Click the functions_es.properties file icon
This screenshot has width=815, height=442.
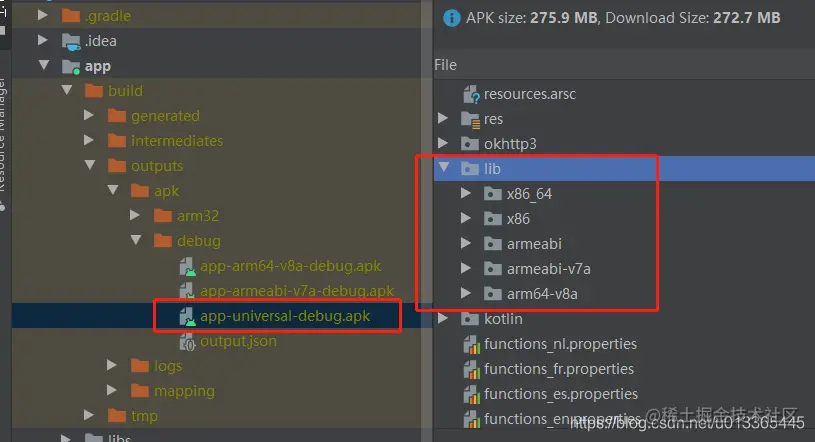[x=471, y=395]
